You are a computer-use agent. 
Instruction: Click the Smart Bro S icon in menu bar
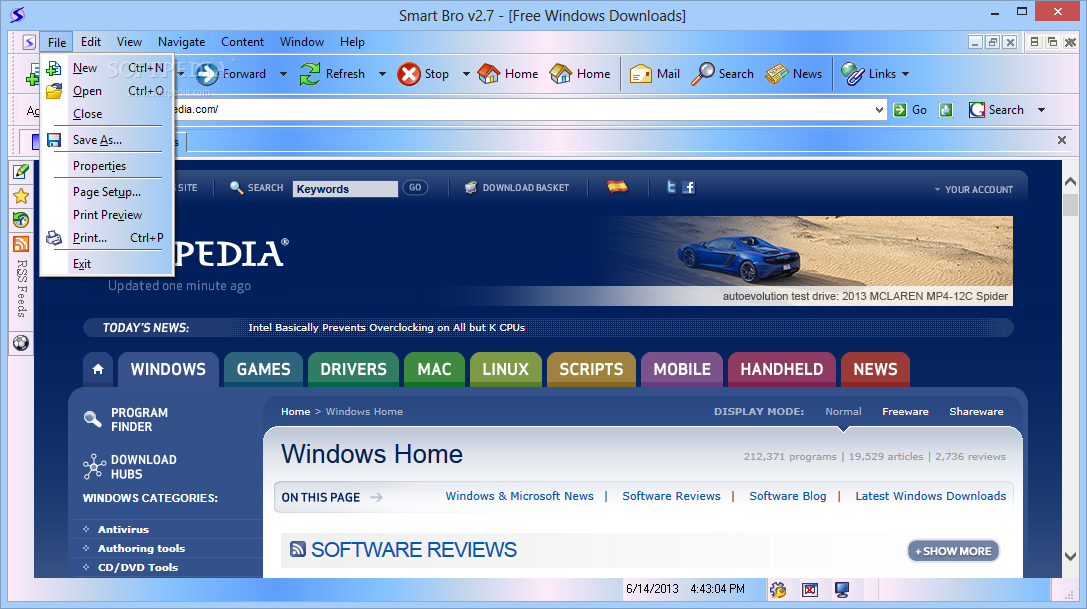28,42
